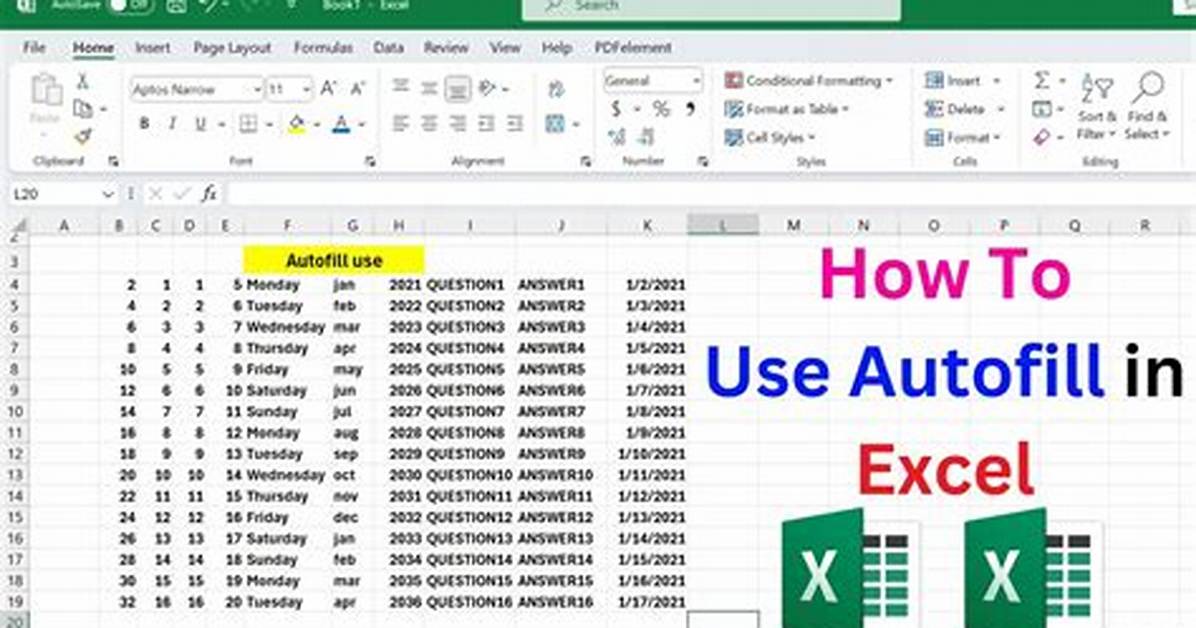Open the Alignment settings launcher
This screenshot has width=1196, height=628.
click(x=586, y=162)
